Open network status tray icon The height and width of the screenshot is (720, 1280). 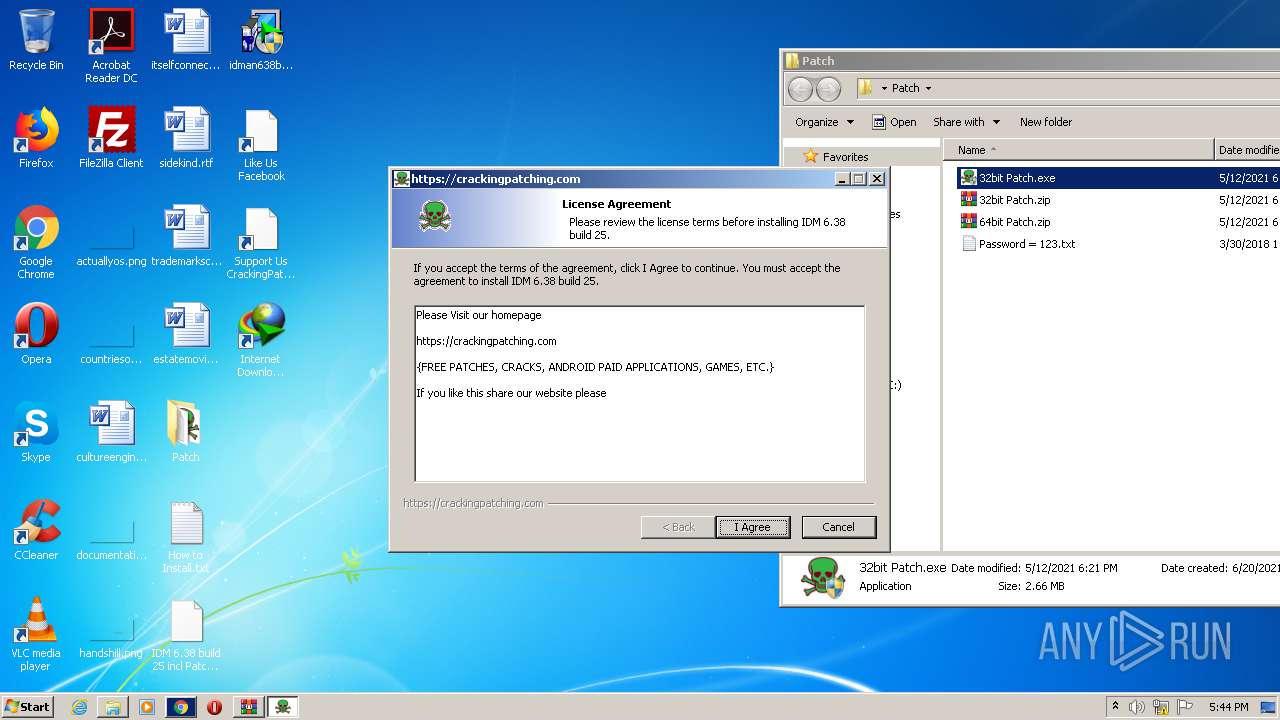1161,707
